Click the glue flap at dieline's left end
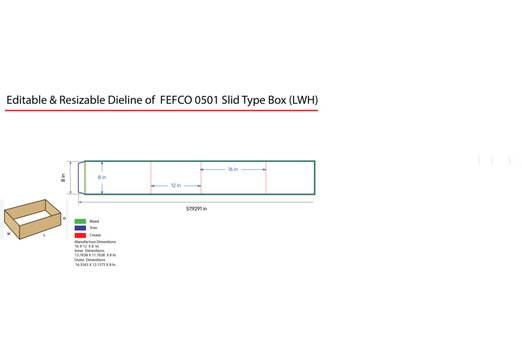 81,177
